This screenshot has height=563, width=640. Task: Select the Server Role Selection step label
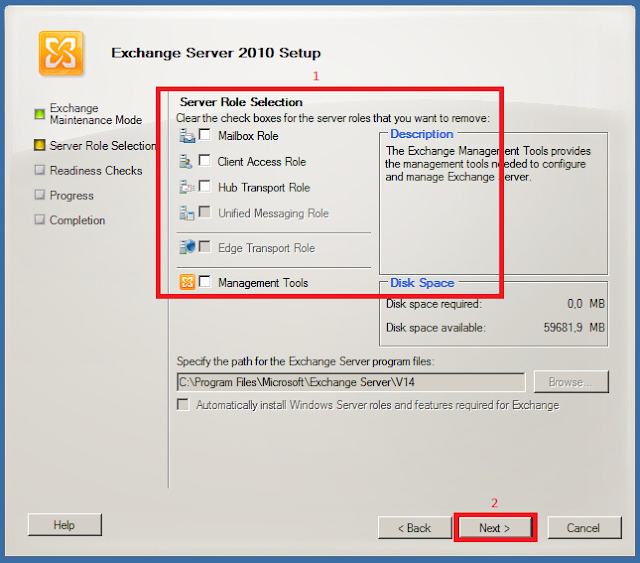coord(102,145)
